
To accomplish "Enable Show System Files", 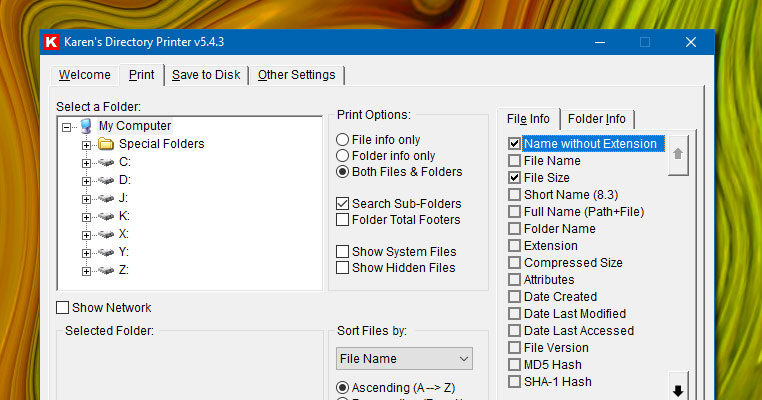I will point(343,252).
